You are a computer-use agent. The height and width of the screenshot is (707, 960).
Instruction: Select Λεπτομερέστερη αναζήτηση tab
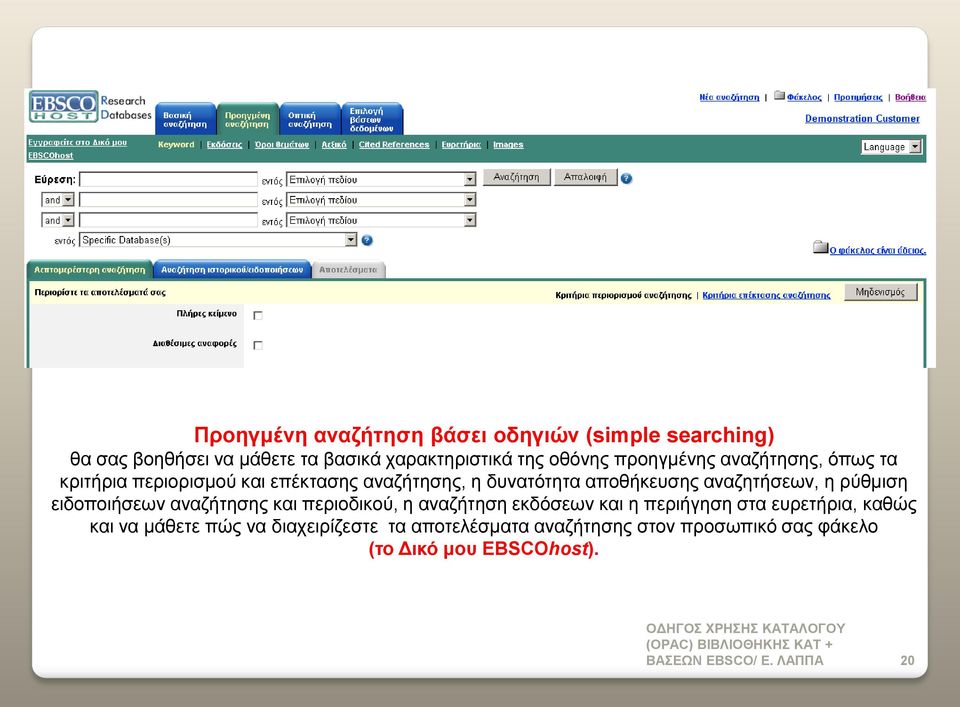click(x=89, y=269)
